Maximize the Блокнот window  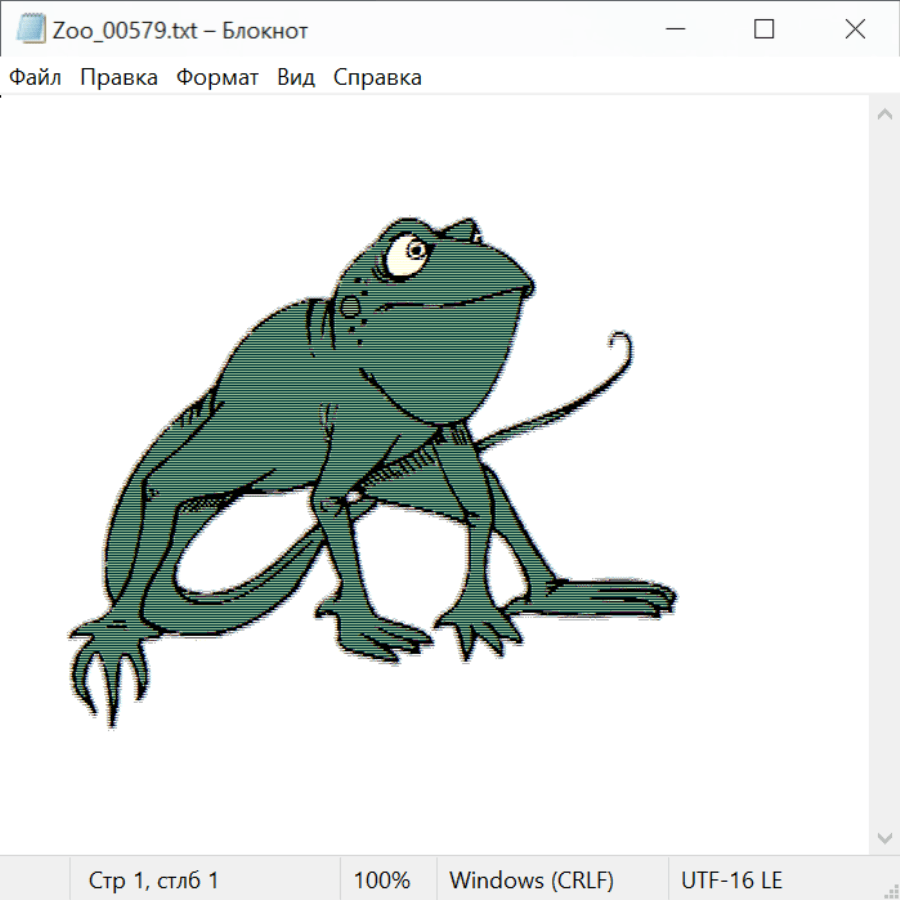click(x=764, y=30)
